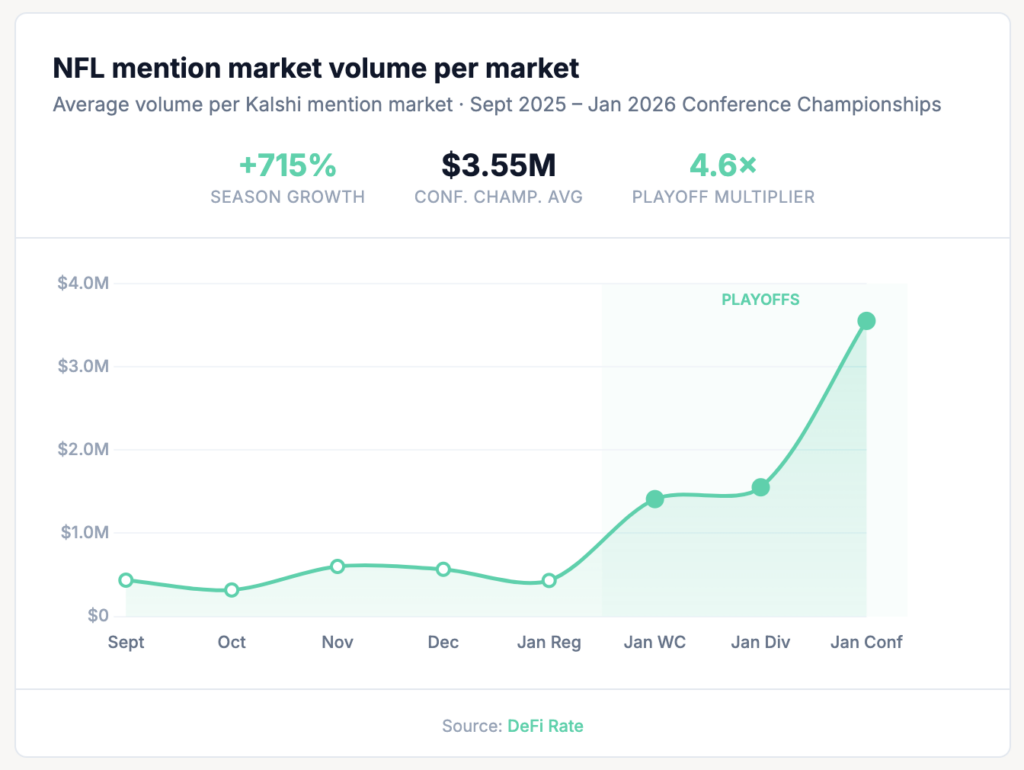Click the Nov data point marker
Screen dimensions: 1024x770
click(337, 566)
